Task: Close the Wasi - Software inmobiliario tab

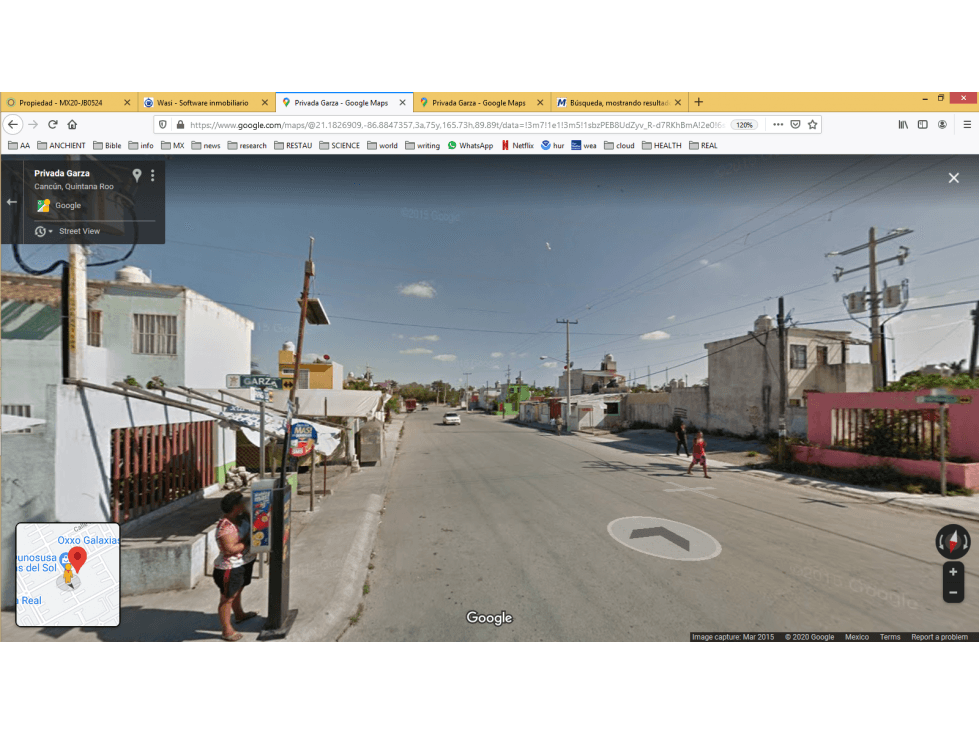Action: click(265, 102)
